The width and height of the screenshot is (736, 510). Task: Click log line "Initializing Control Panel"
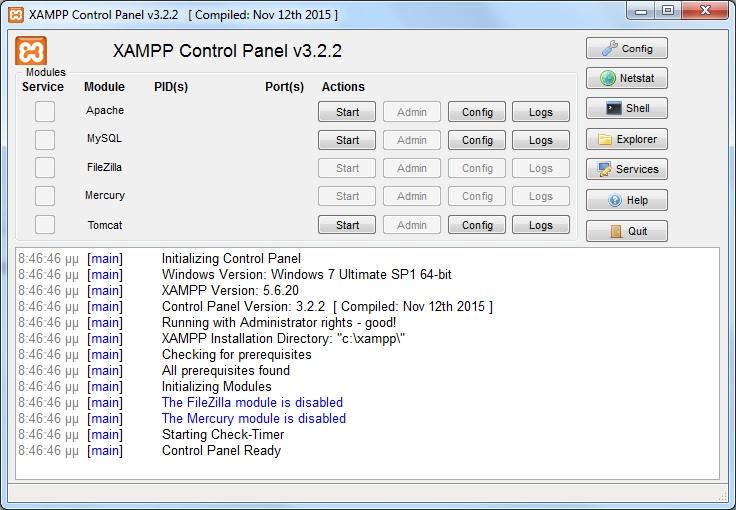tap(231, 259)
